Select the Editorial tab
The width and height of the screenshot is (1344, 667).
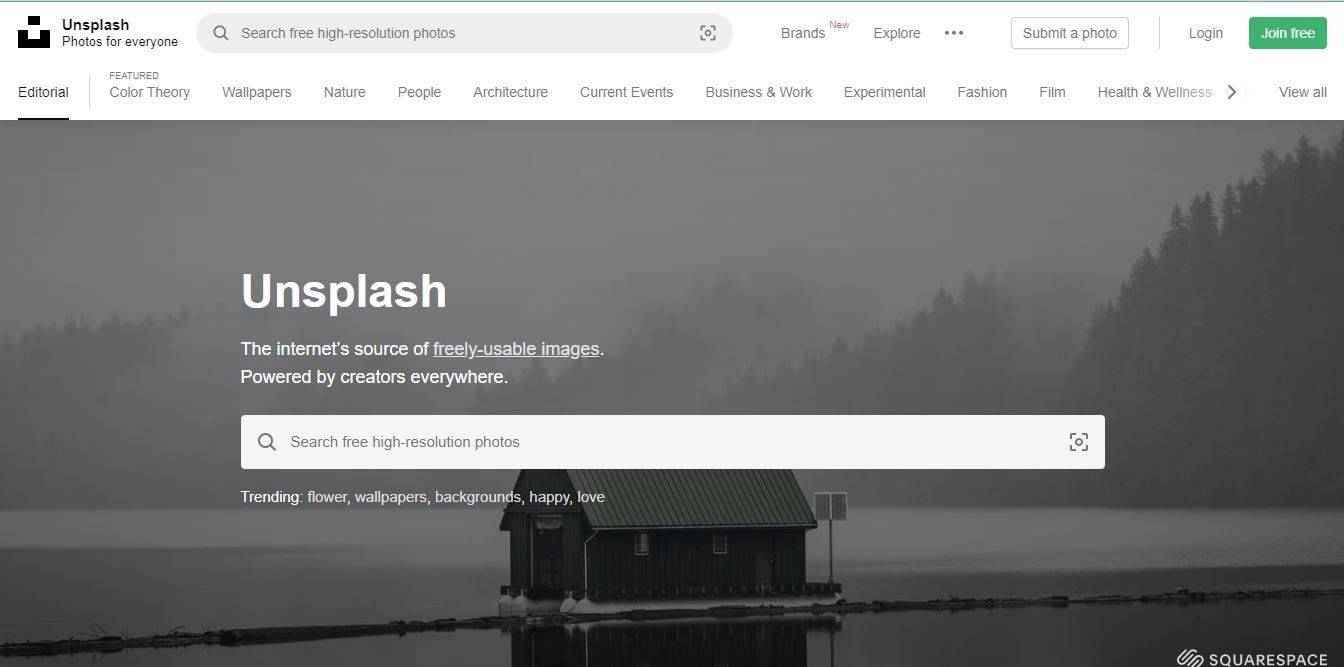pyautogui.click(x=43, y=92)
